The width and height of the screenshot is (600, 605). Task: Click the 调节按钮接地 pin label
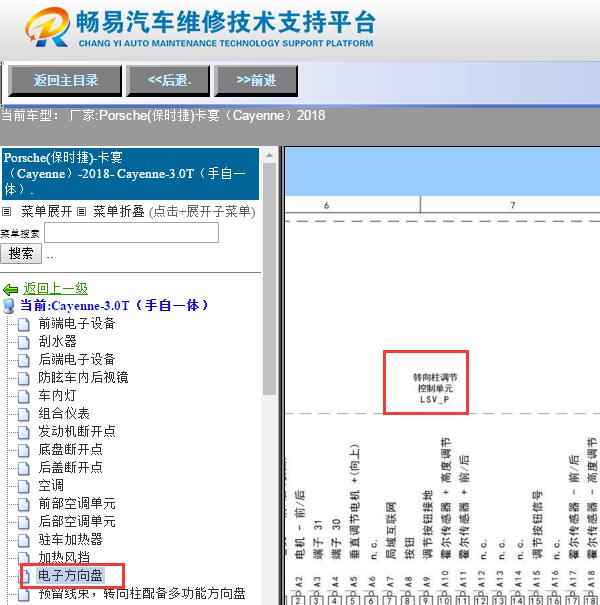point(427,525)
